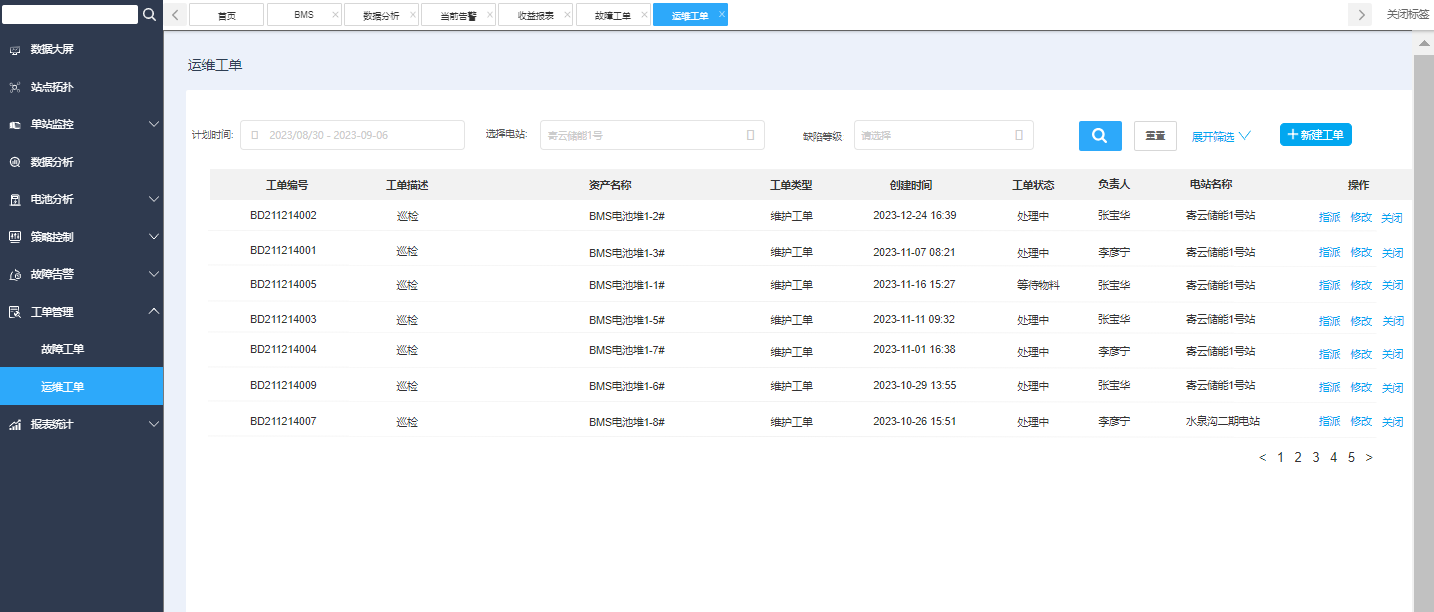Go to previous page of results
The height and width of the screenshot is (612, 1434).
coord(1262,458)
